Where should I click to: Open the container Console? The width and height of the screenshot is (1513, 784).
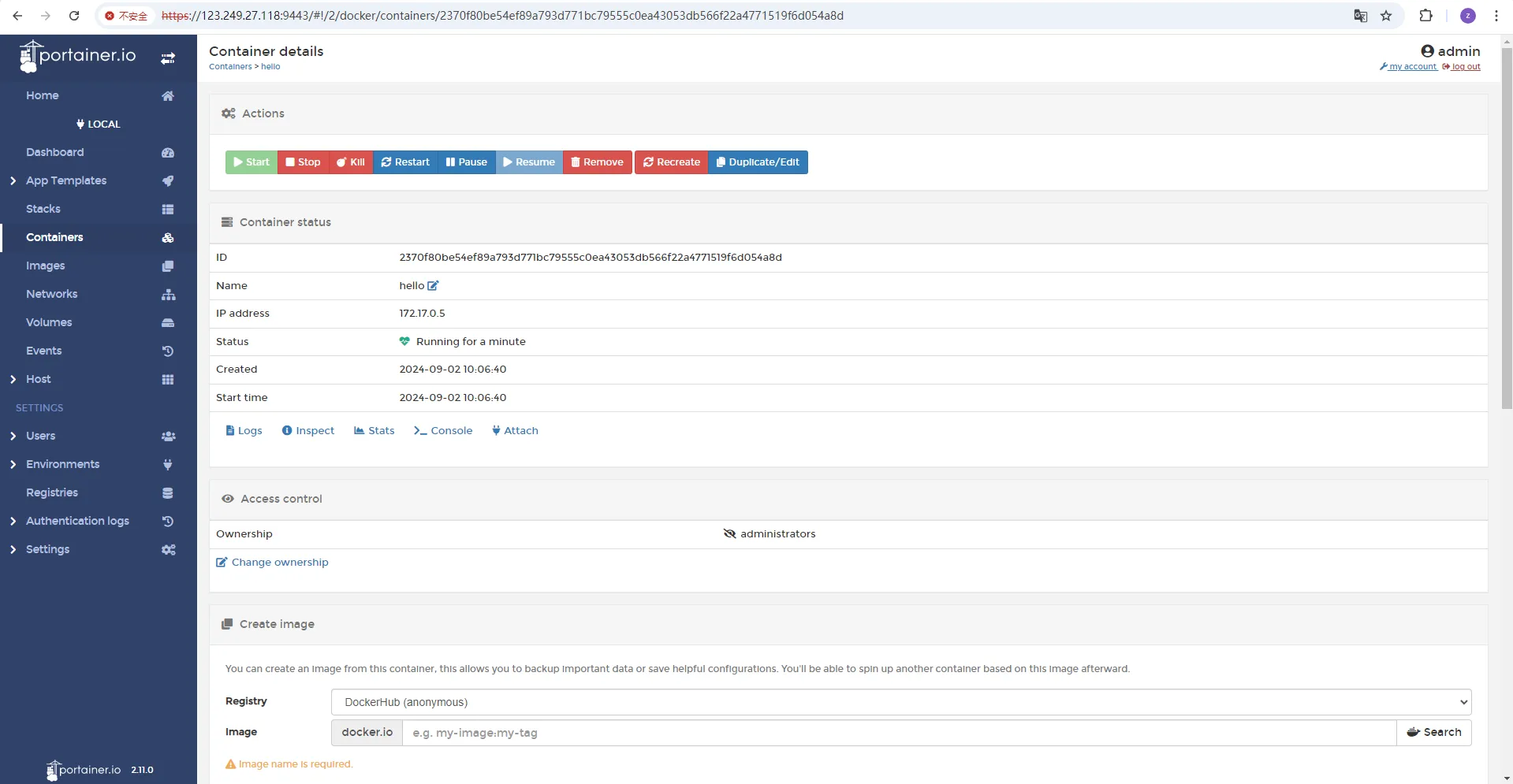[x=443, y=431]
